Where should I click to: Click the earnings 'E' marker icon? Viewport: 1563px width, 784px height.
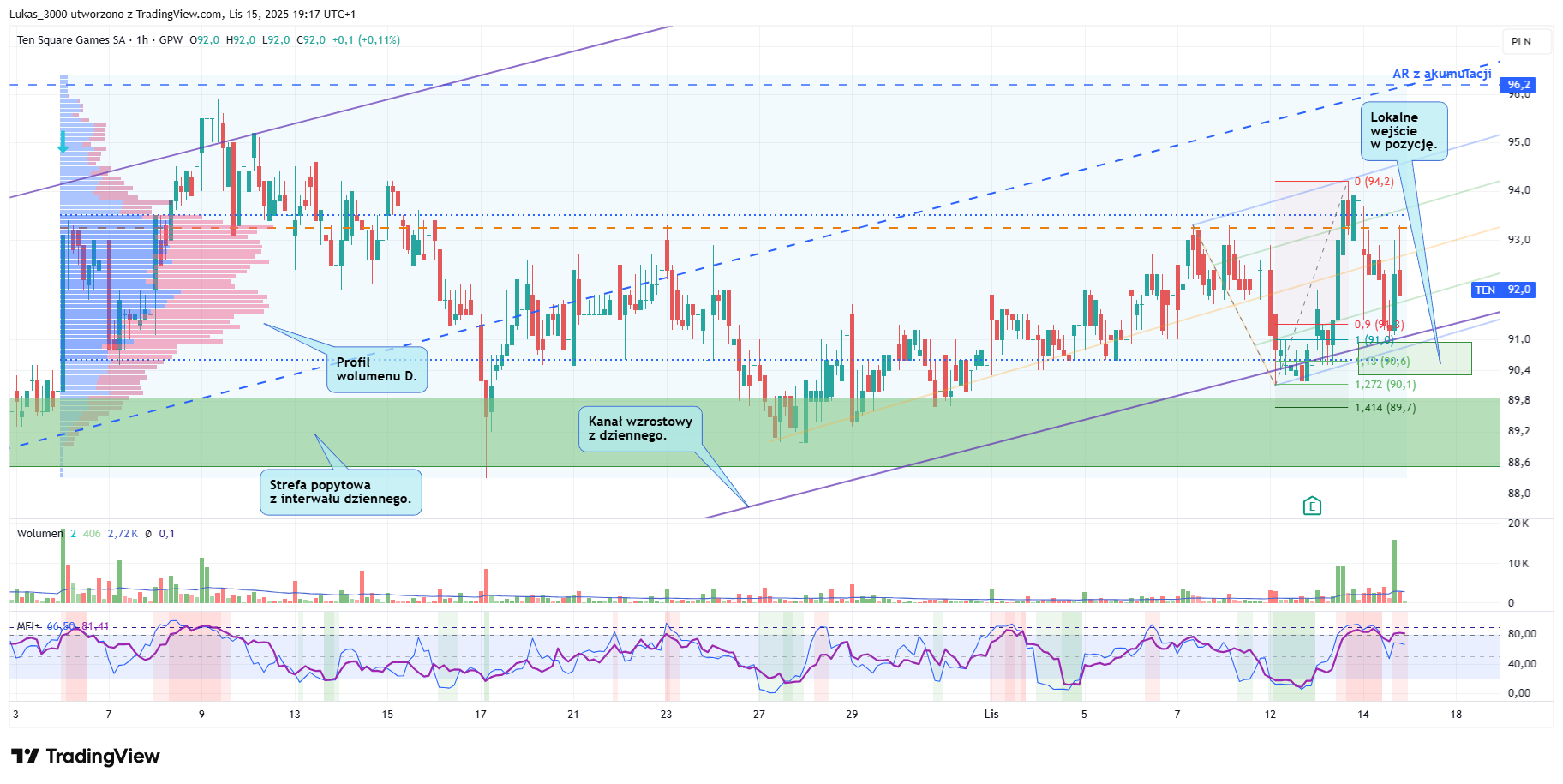pyautogui.click(x=1311, y=506)
